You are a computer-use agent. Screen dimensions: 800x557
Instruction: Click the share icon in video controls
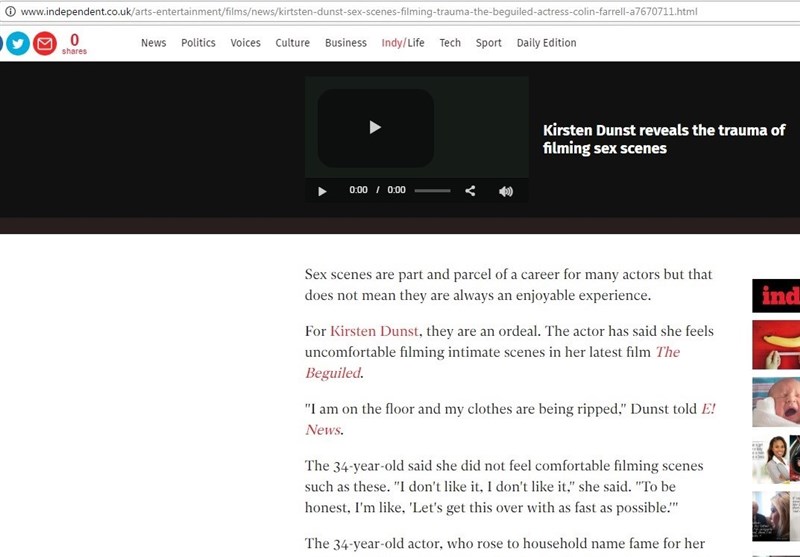coord(470,191)
